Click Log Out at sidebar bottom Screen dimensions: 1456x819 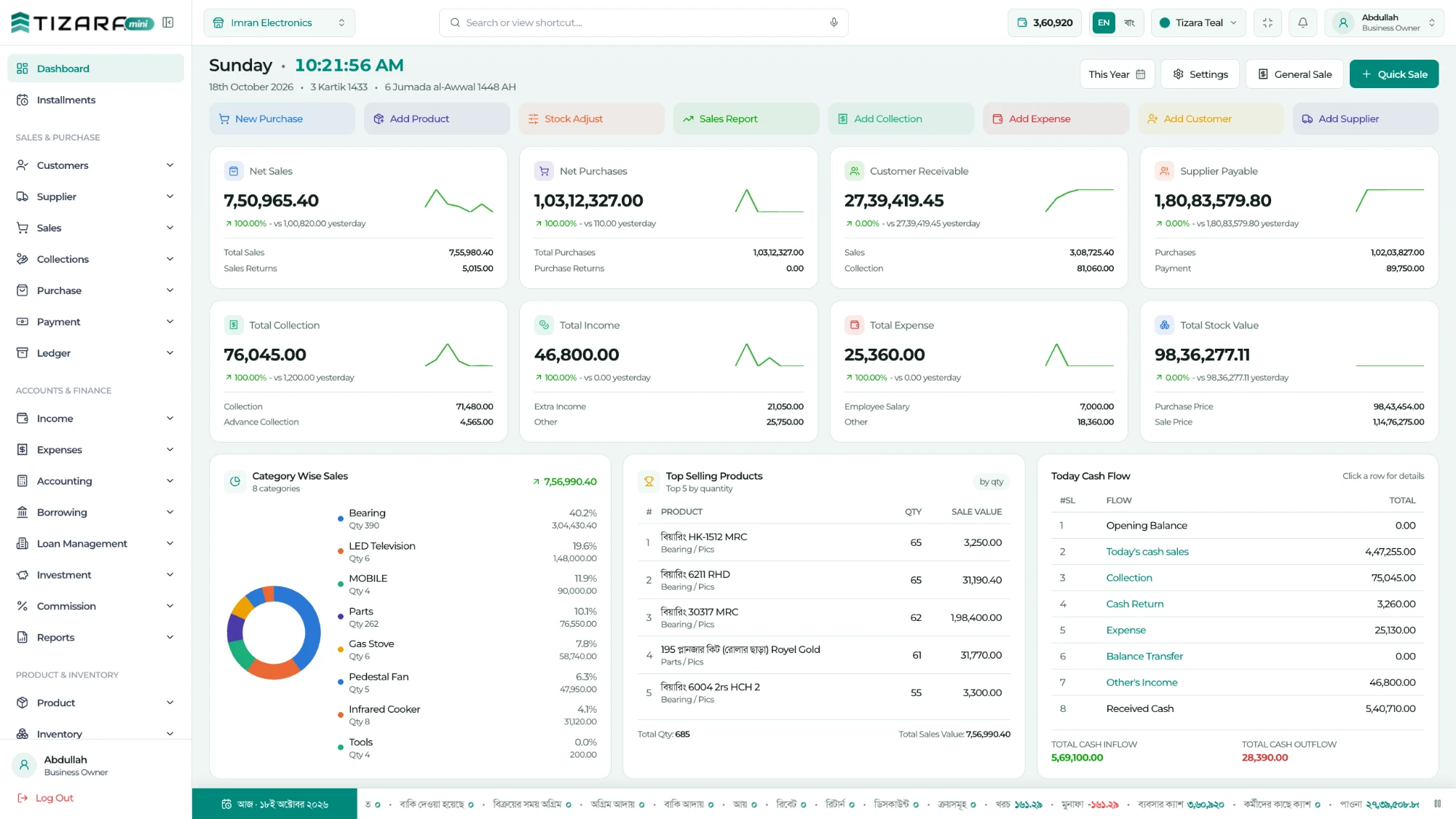click(x=46, y=798)
